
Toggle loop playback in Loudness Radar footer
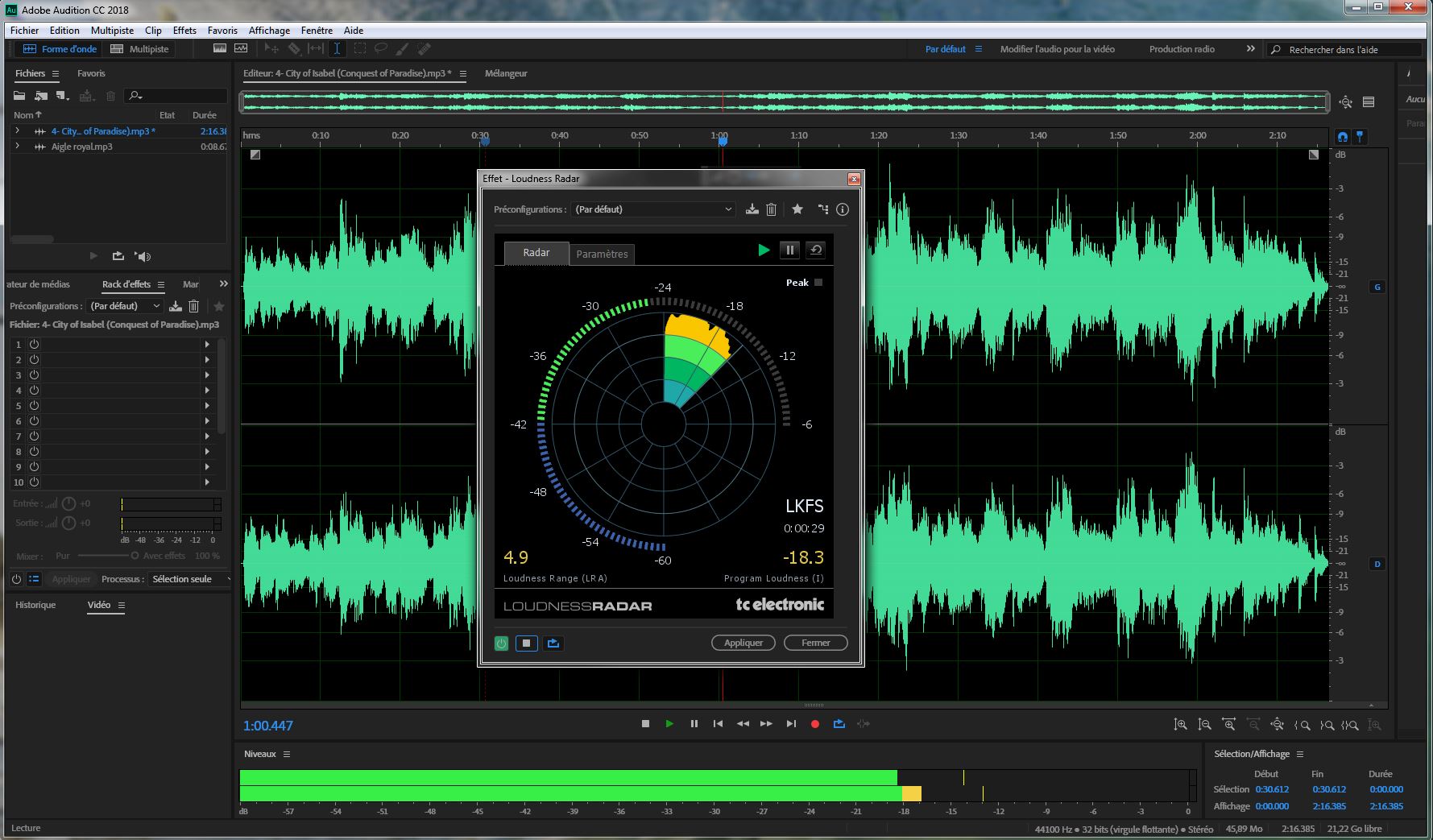tap(553, 643)
